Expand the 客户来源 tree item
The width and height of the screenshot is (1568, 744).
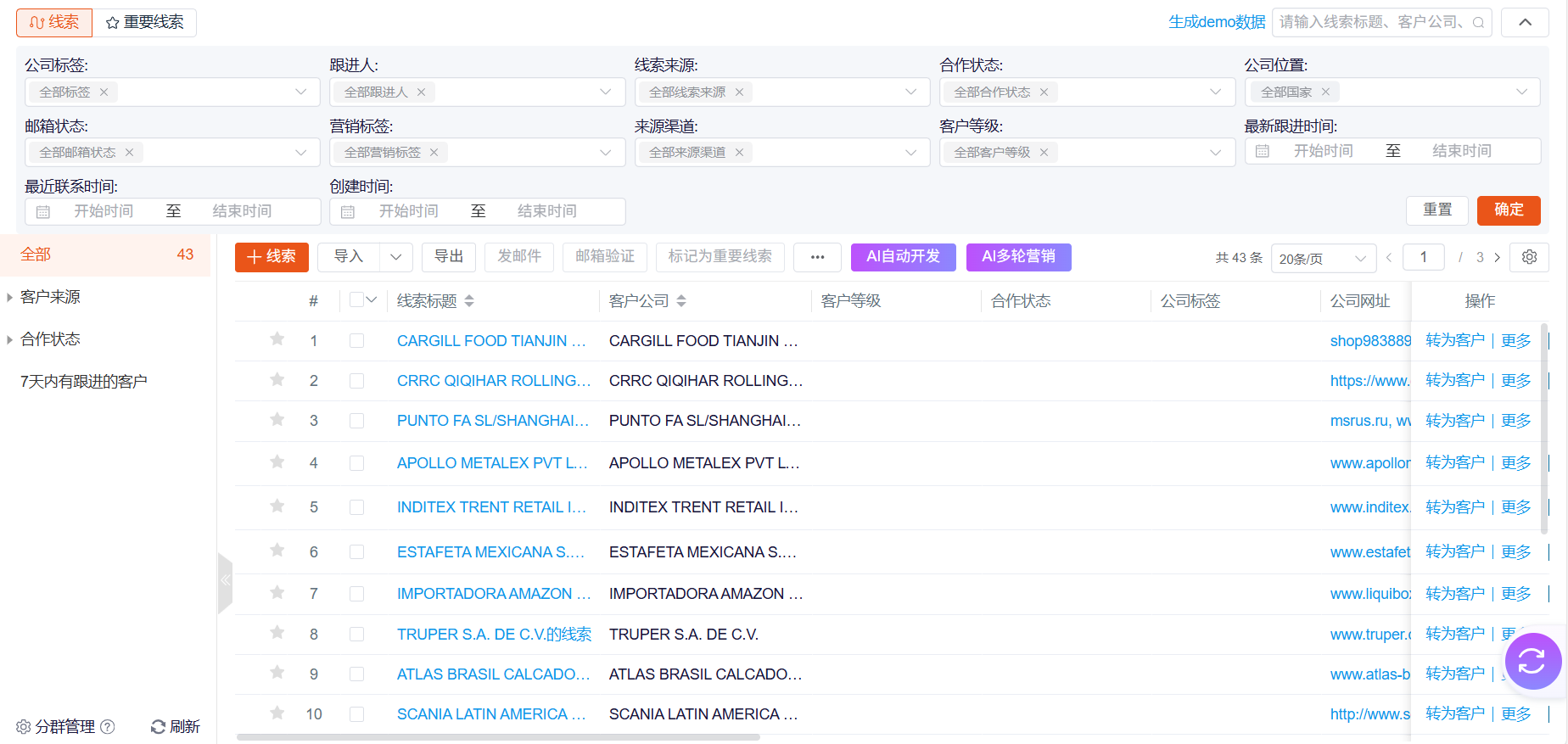click(x=9, y=297)
